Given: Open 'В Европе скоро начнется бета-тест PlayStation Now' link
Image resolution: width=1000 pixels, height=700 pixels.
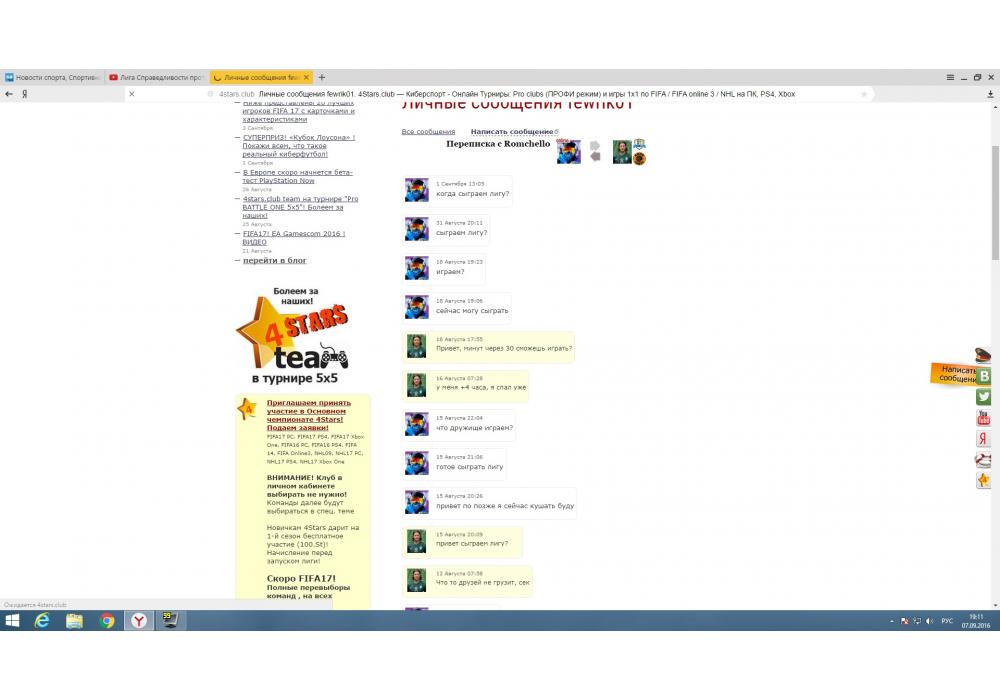Looking at the screenshot, I should [297, 176].
